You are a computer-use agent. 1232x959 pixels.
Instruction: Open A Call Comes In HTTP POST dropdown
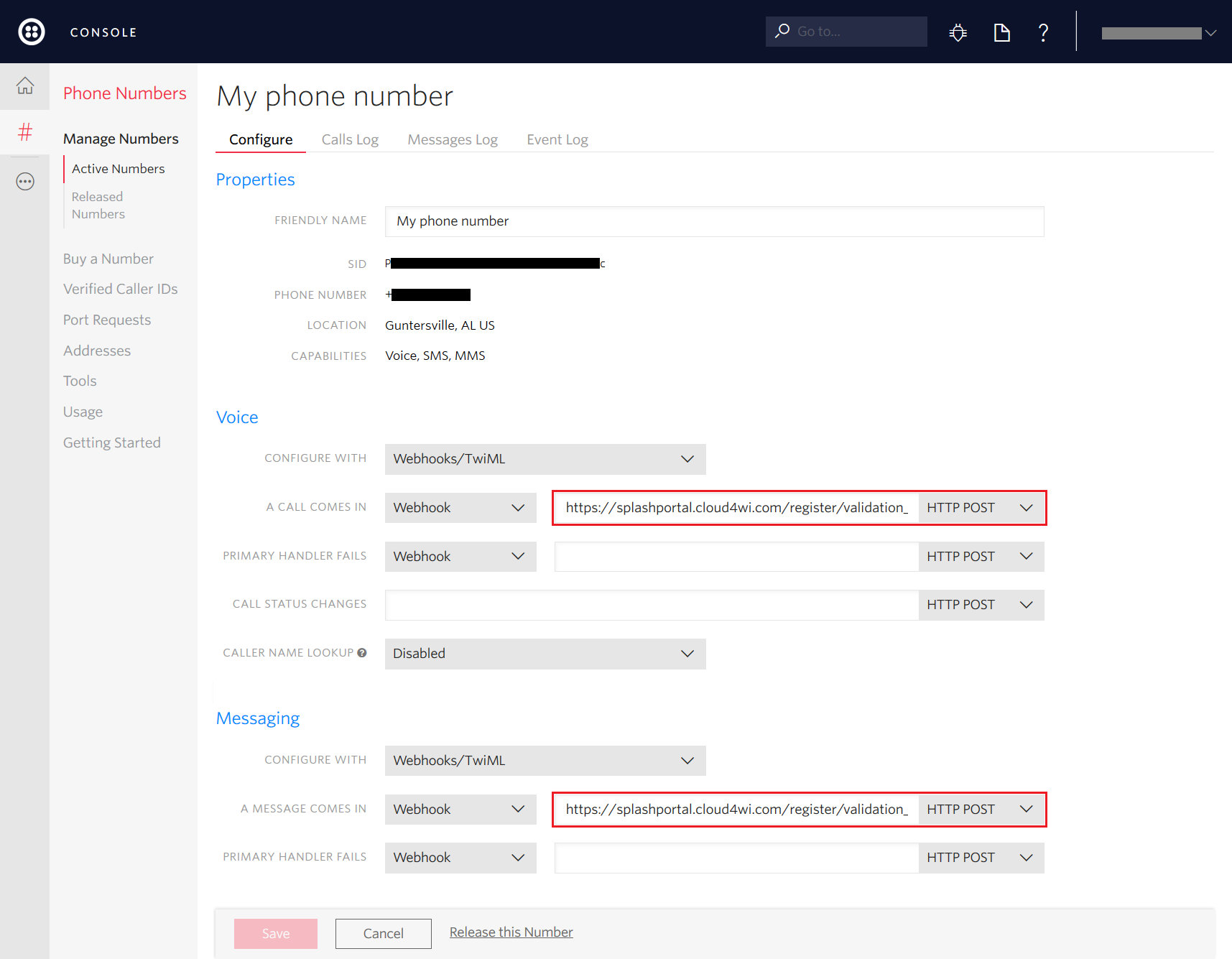tap(981, 508)
